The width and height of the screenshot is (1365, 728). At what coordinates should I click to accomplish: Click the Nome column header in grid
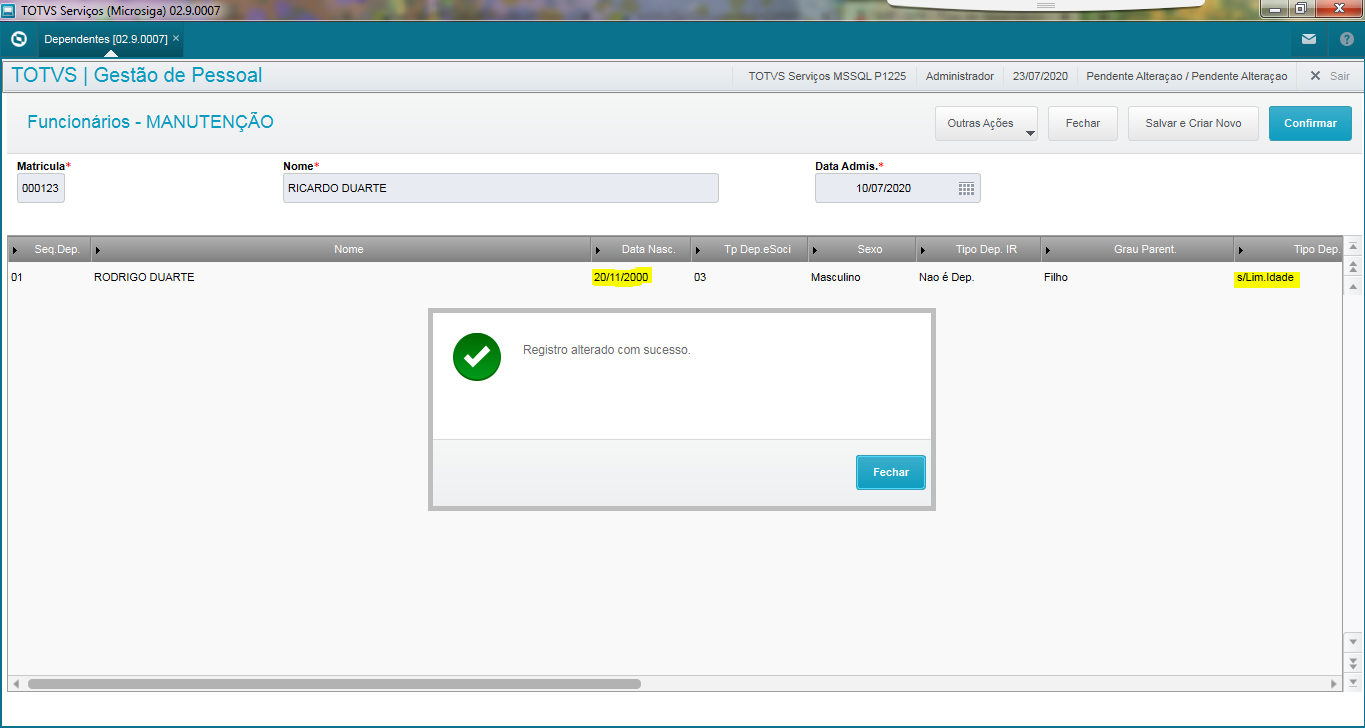click(x=341, y=249)
